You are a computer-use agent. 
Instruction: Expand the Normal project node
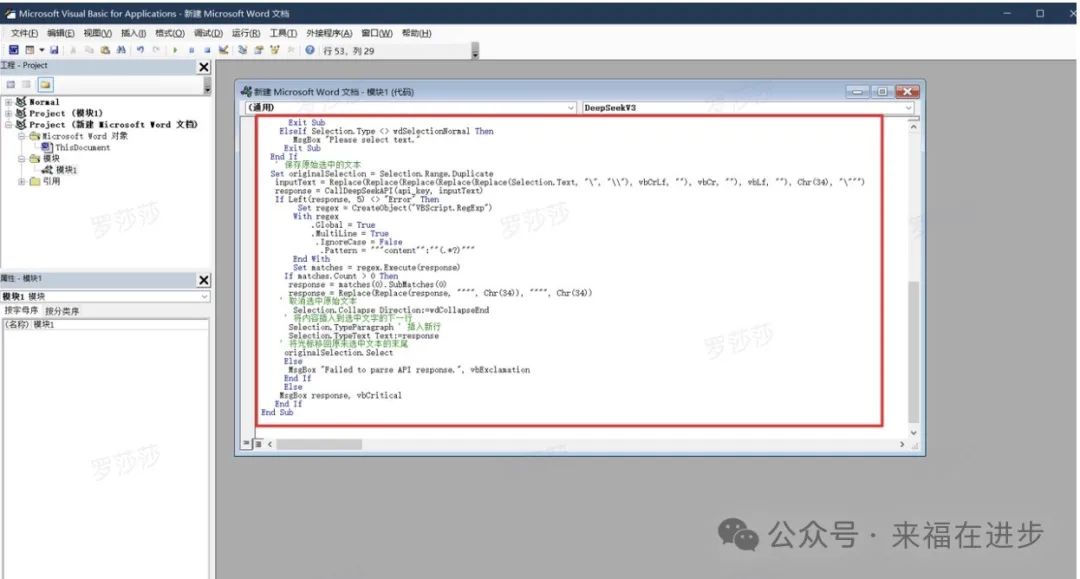point(8,102)
